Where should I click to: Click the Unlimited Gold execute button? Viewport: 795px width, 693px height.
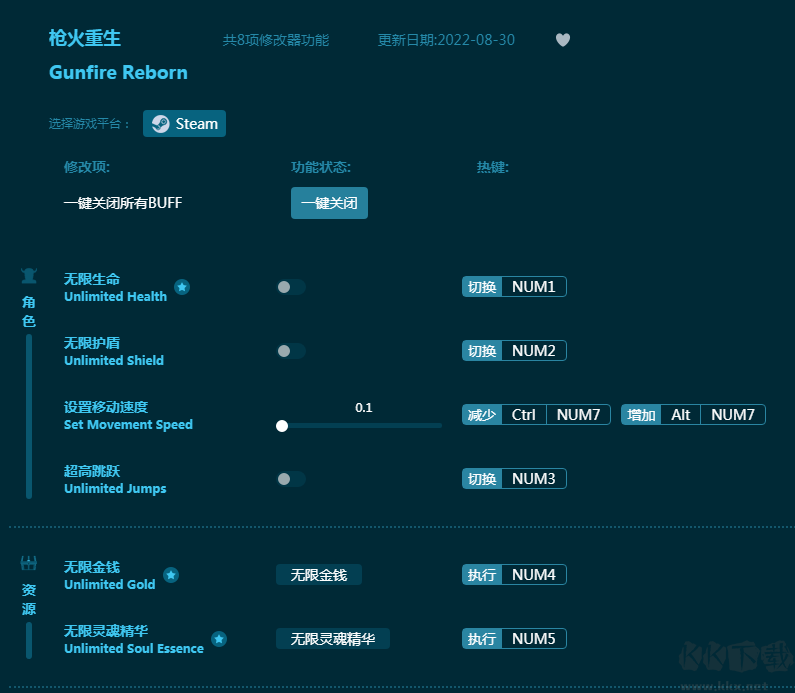point(318,575)
